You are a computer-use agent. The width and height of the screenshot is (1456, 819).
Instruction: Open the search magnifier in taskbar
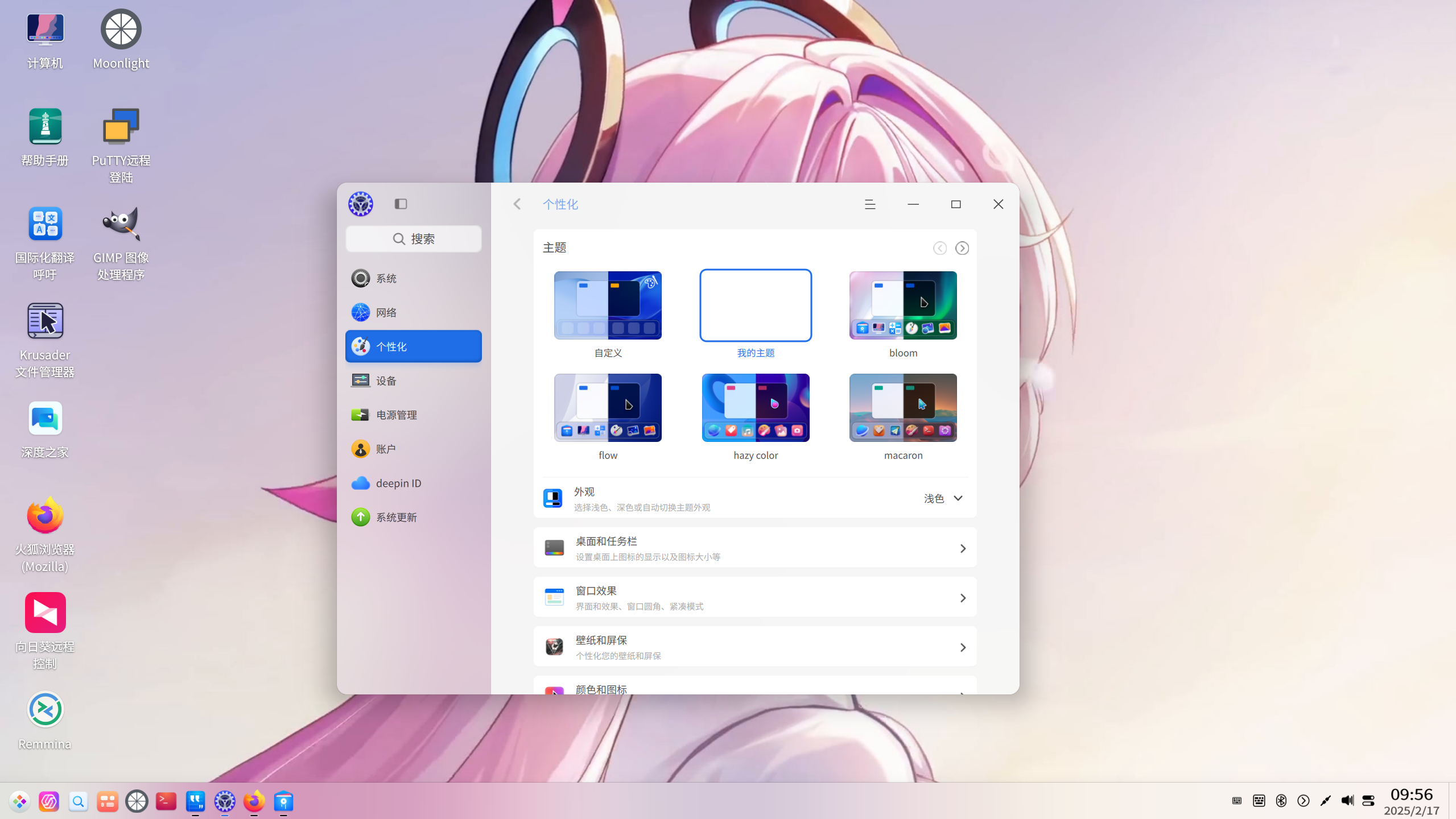pos(79,801)
